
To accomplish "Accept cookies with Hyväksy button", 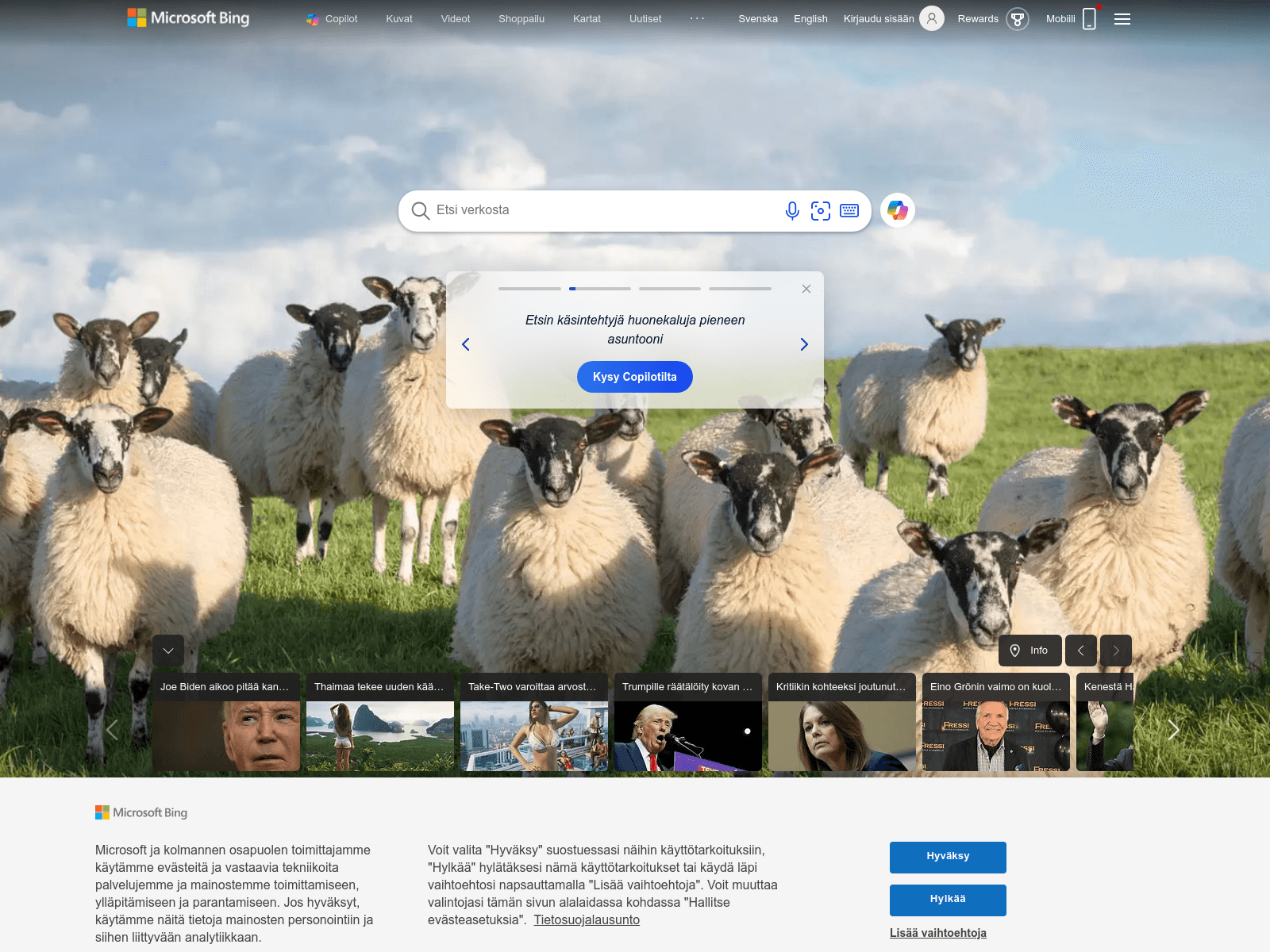I will [948, 857].
